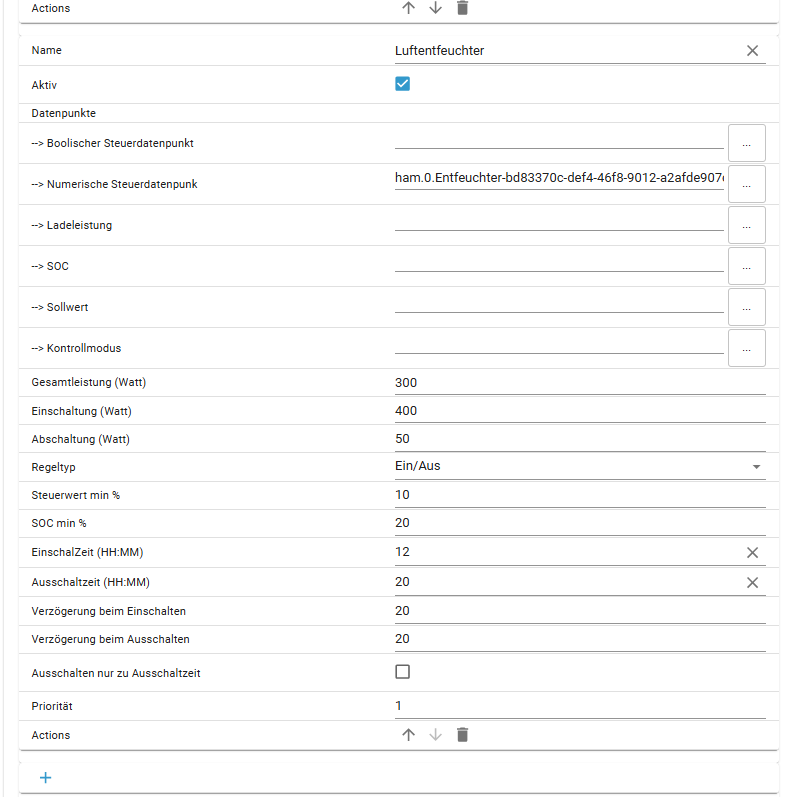804x797 pixels.
Task: Click the Einschaltung (Watt) value field
Action: [580, 411]
